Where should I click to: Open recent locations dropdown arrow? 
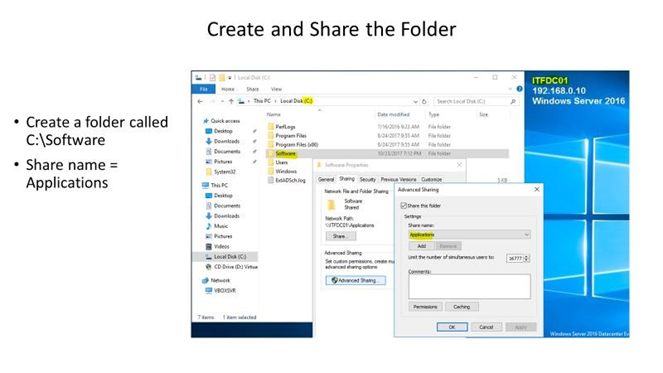[x=222, y=101]
